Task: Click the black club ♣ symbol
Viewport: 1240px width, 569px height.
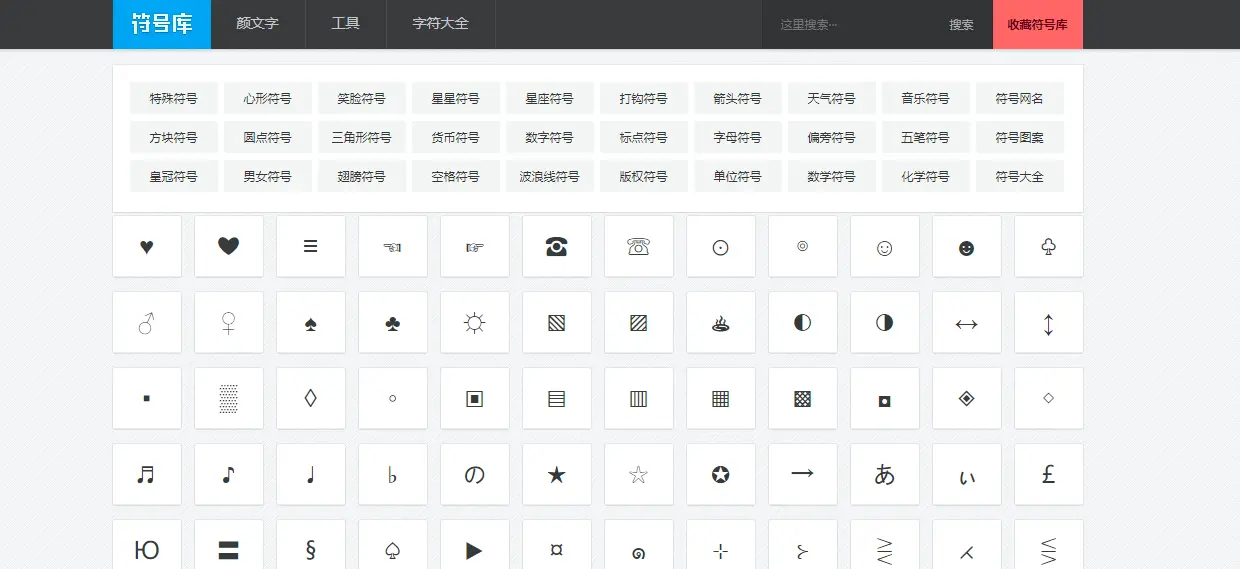Action: pos(393,322)
